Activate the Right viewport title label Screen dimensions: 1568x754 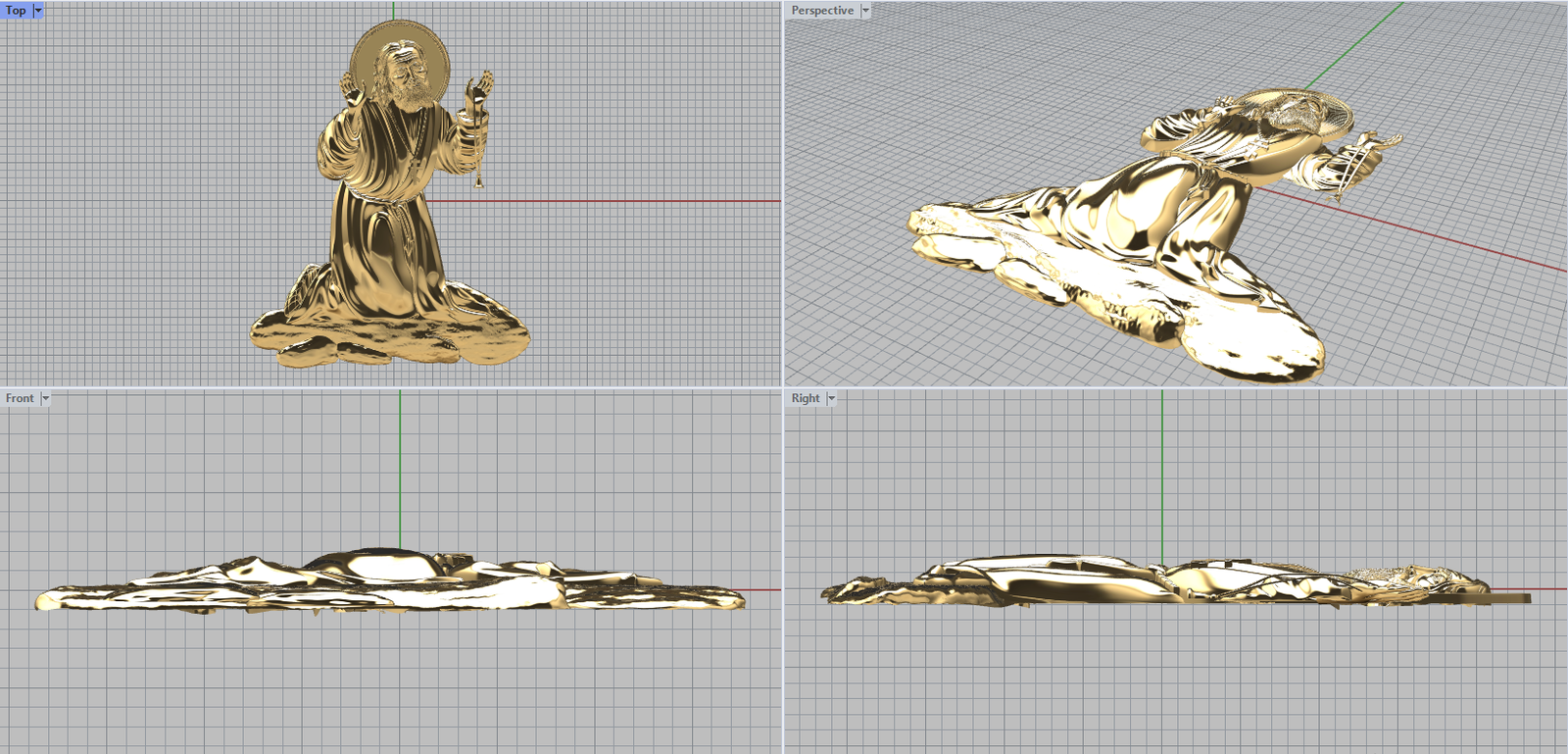click(x=805, y=398)
